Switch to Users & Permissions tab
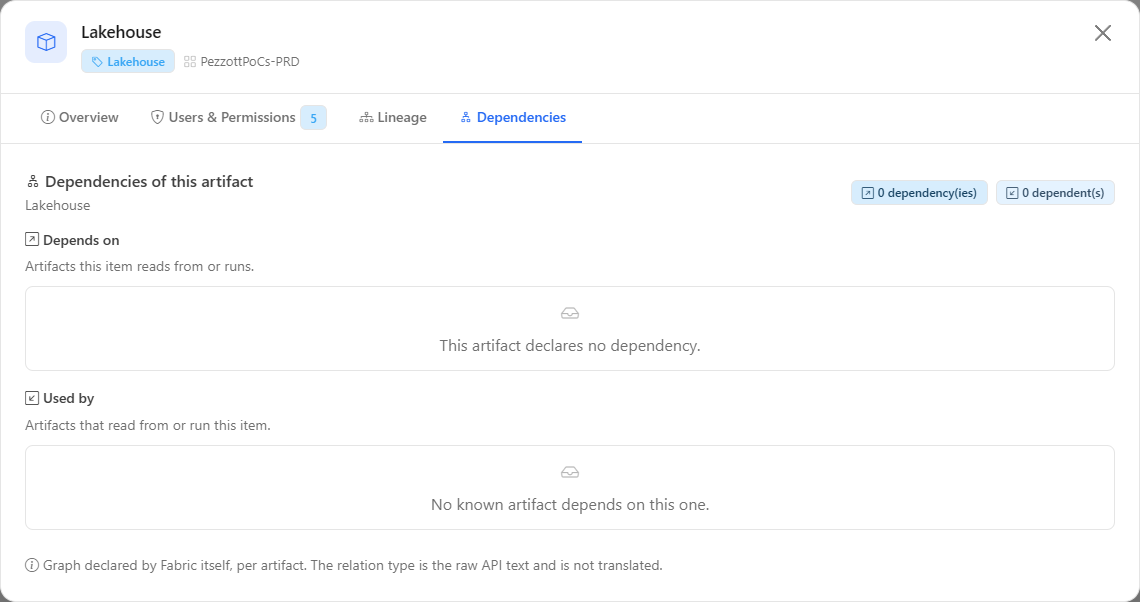The height and width of the screenshot is (602, 1140). (x=238, y=117)
